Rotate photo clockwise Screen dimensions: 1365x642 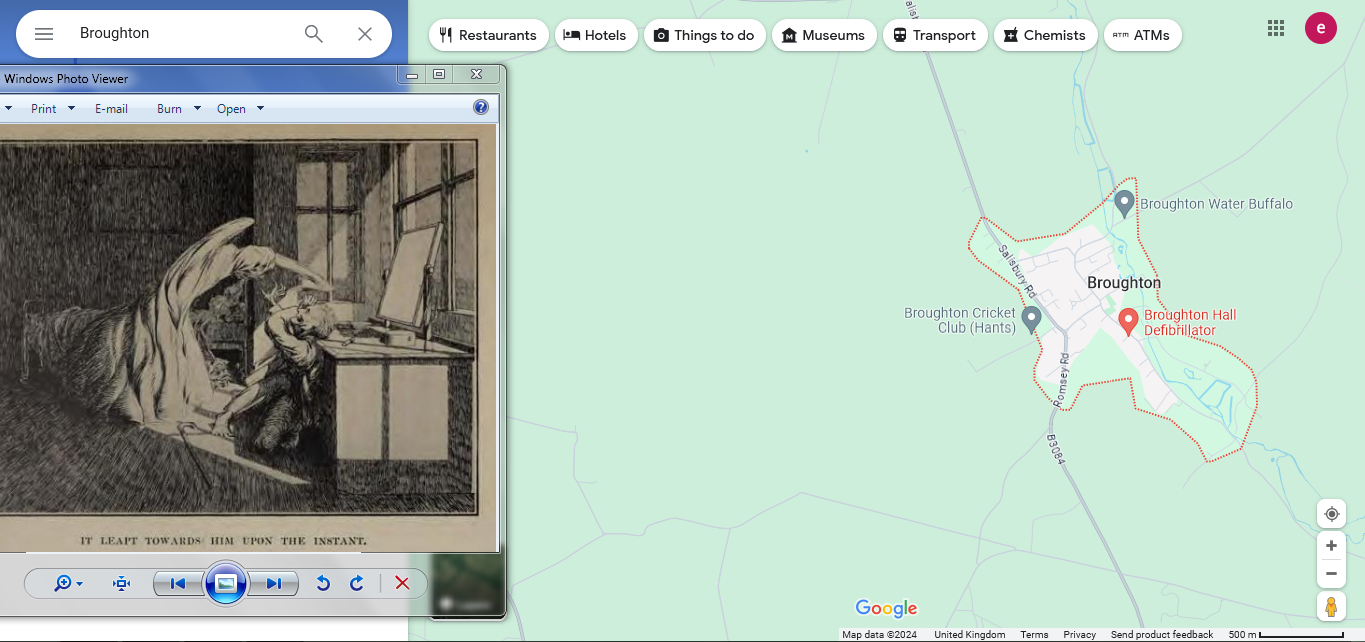point(357,583)
